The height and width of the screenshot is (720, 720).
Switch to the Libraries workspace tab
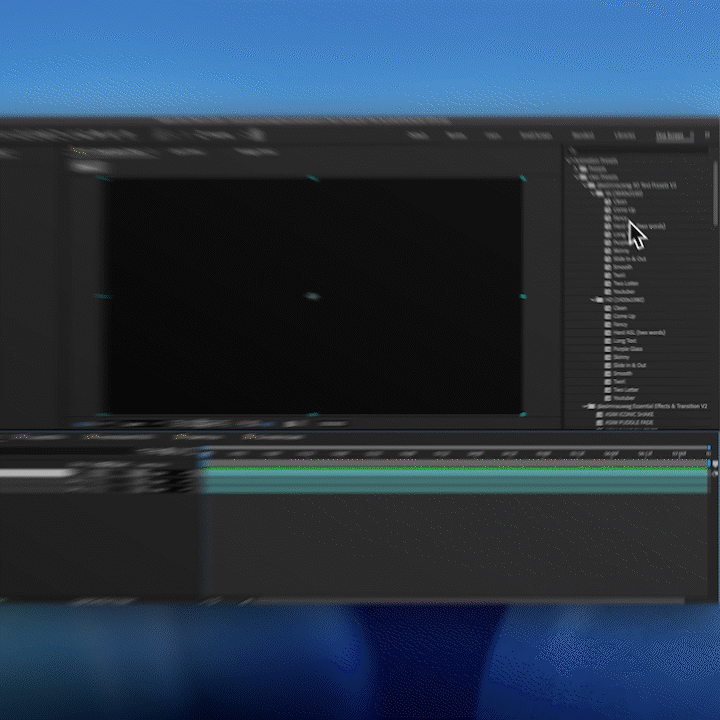624,135
